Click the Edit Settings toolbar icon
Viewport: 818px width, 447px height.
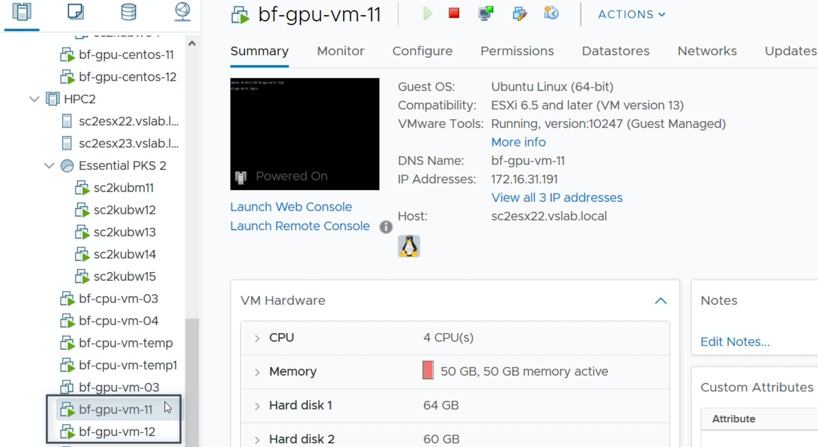519,14
